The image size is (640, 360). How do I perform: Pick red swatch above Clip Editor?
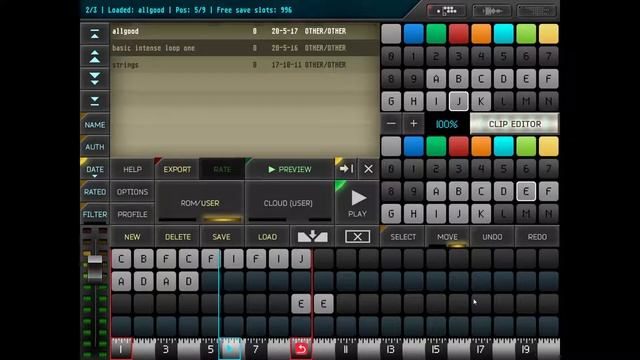[458, 34]
